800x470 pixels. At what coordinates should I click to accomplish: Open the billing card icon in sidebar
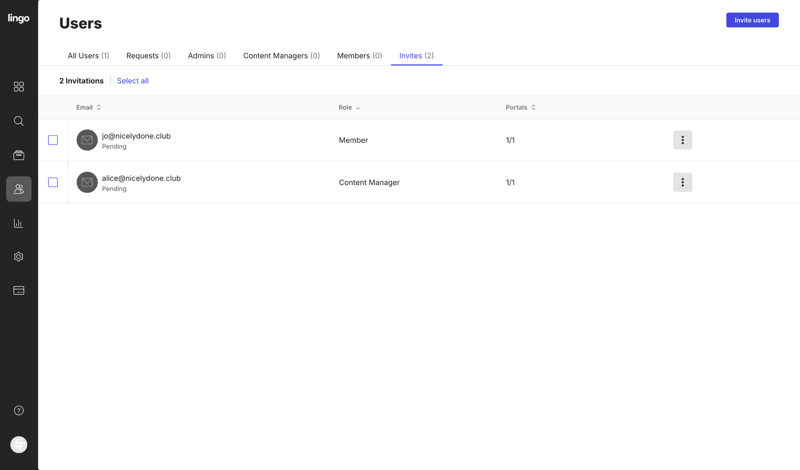(x=19, y=291)
